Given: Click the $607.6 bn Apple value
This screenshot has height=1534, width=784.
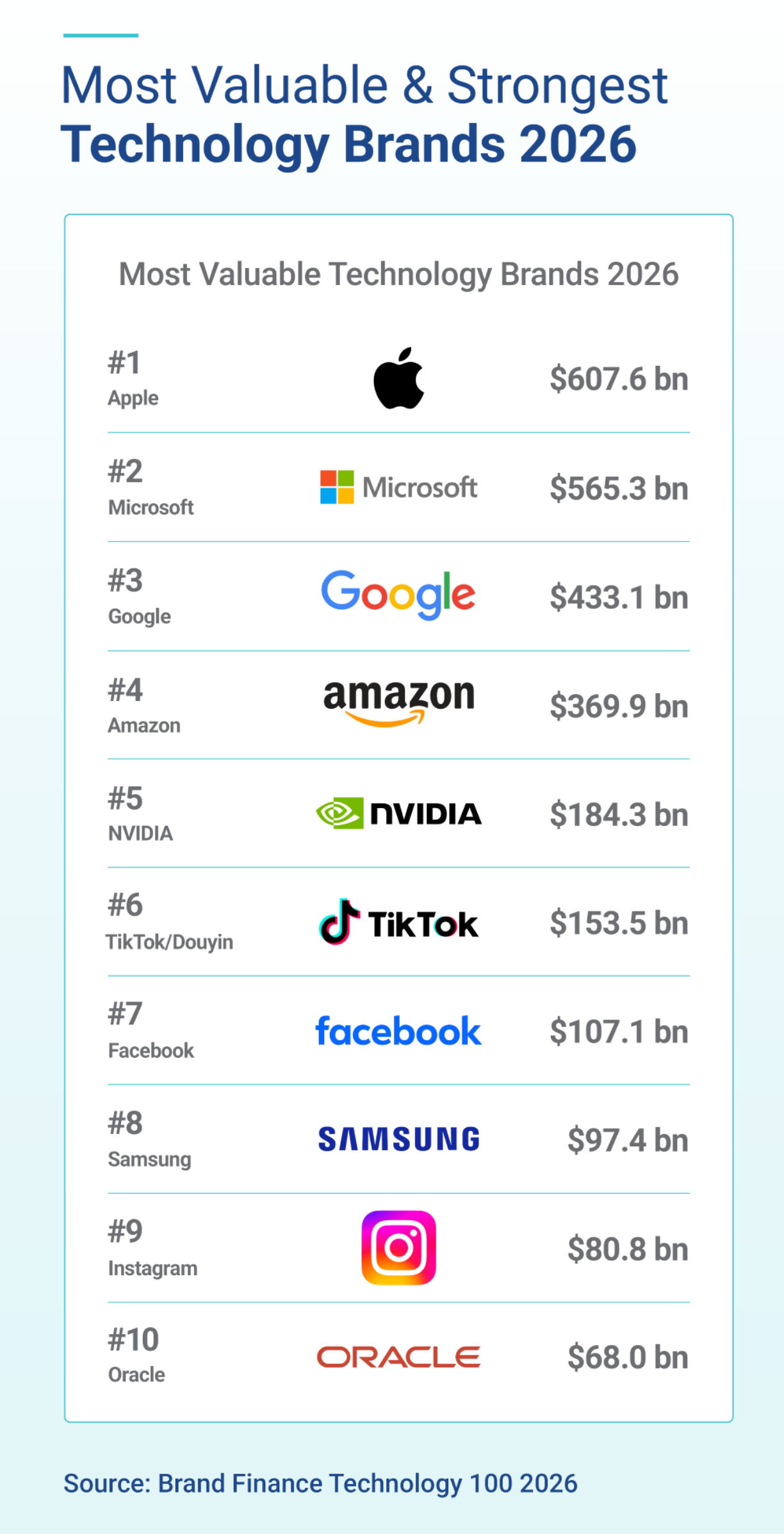Looking at the screenshot, I should (619, 379).
